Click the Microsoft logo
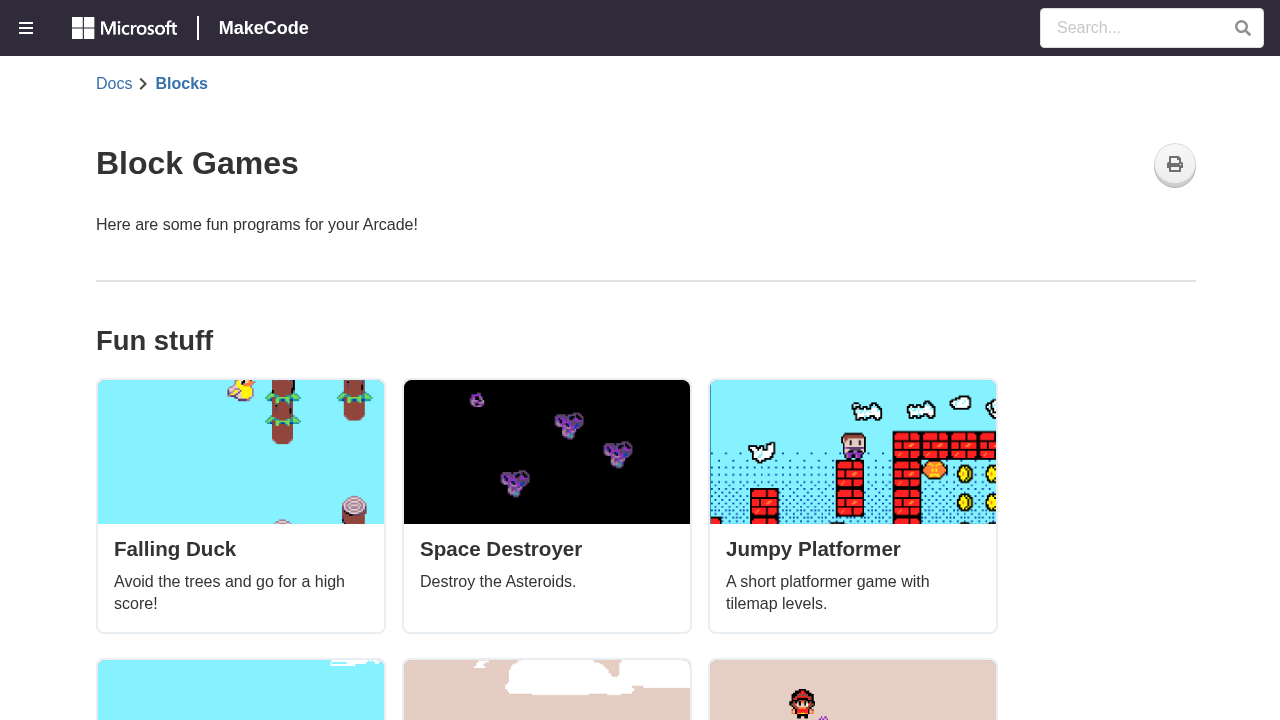The image size is (1280, 720). click(125, 28)
